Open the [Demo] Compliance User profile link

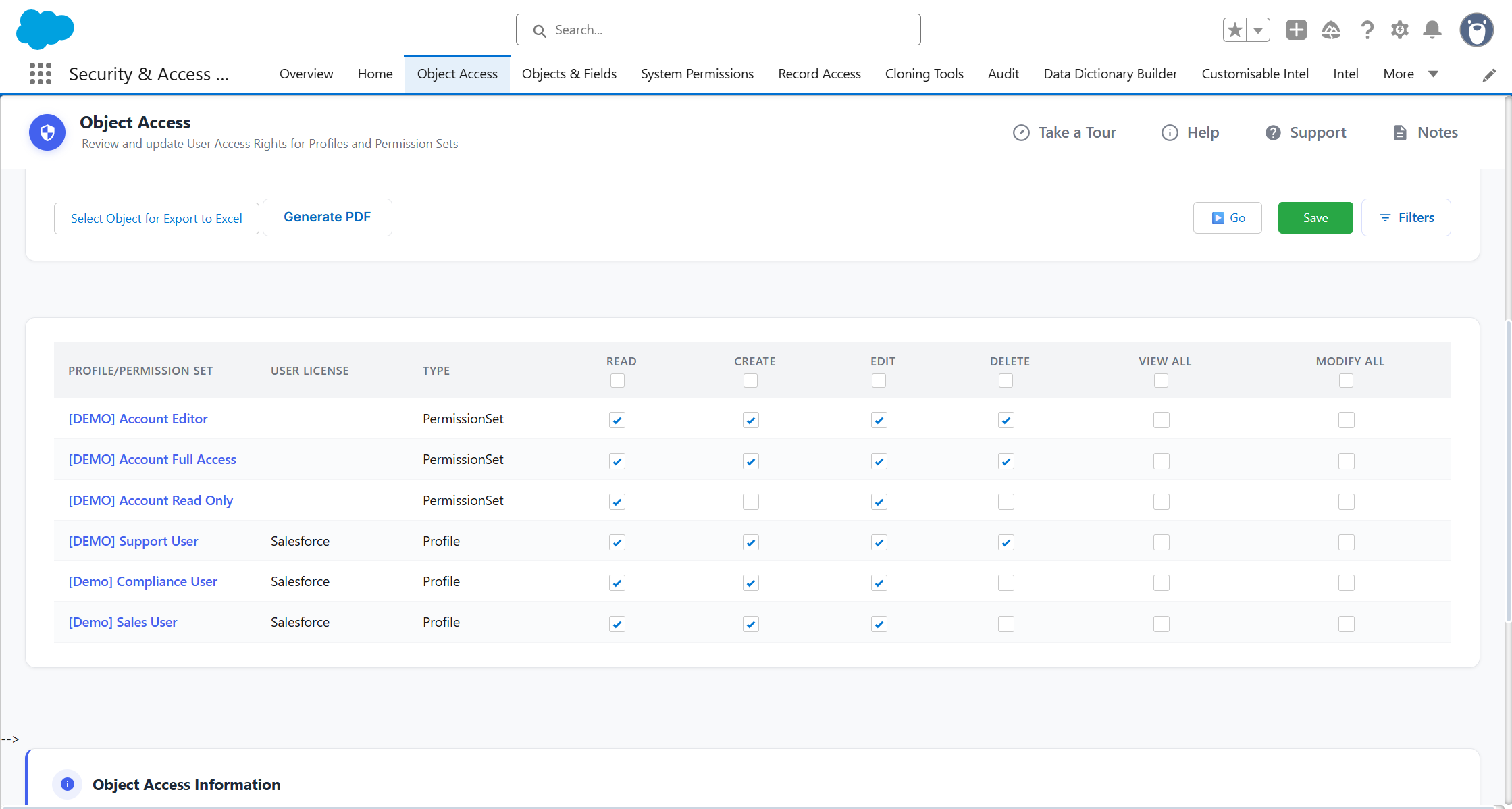142,581
